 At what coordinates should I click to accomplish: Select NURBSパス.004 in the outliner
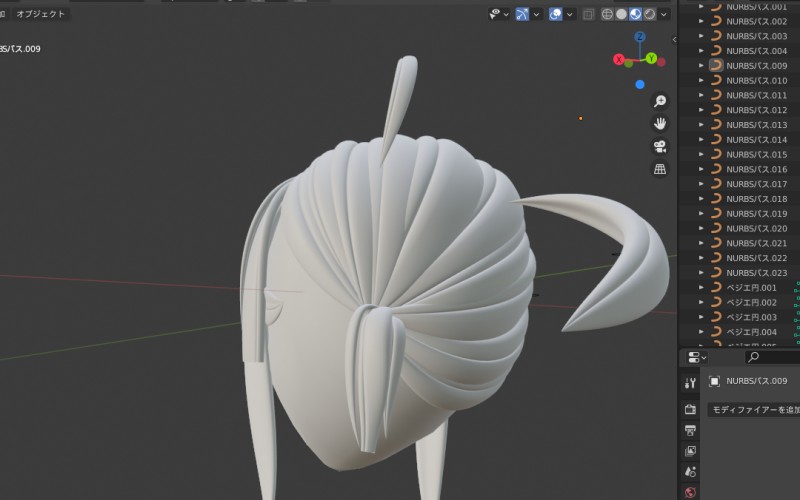coord(757,51)
